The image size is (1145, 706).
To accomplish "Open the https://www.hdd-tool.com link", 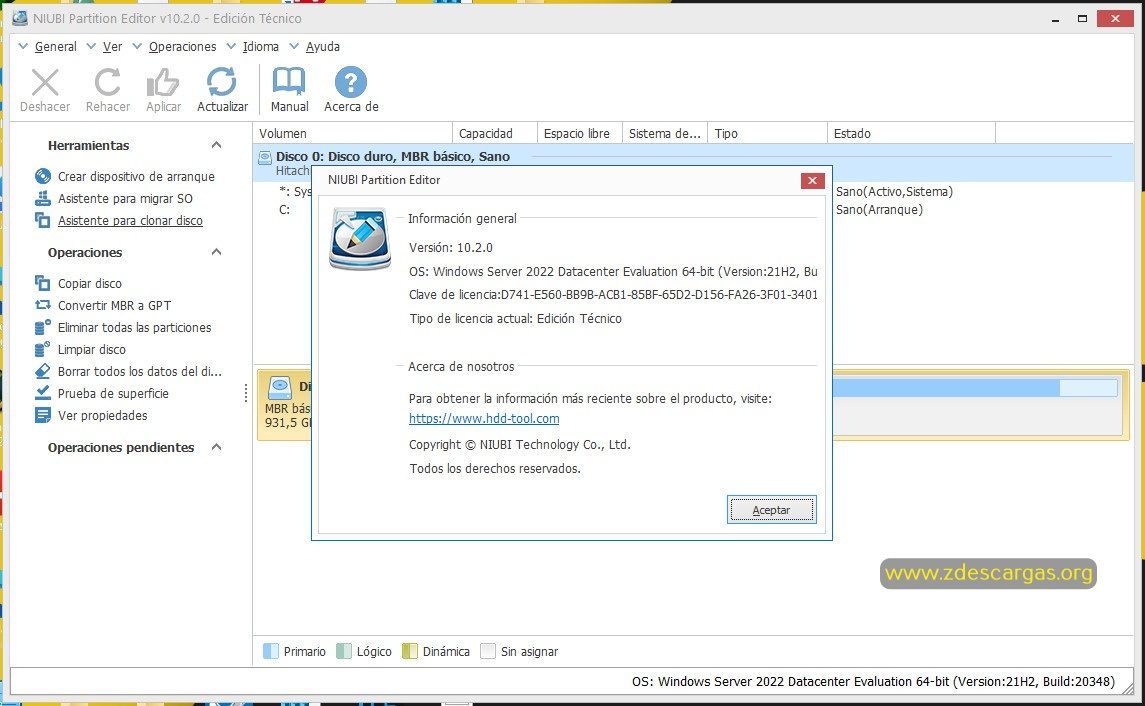I will pos(484,418).
